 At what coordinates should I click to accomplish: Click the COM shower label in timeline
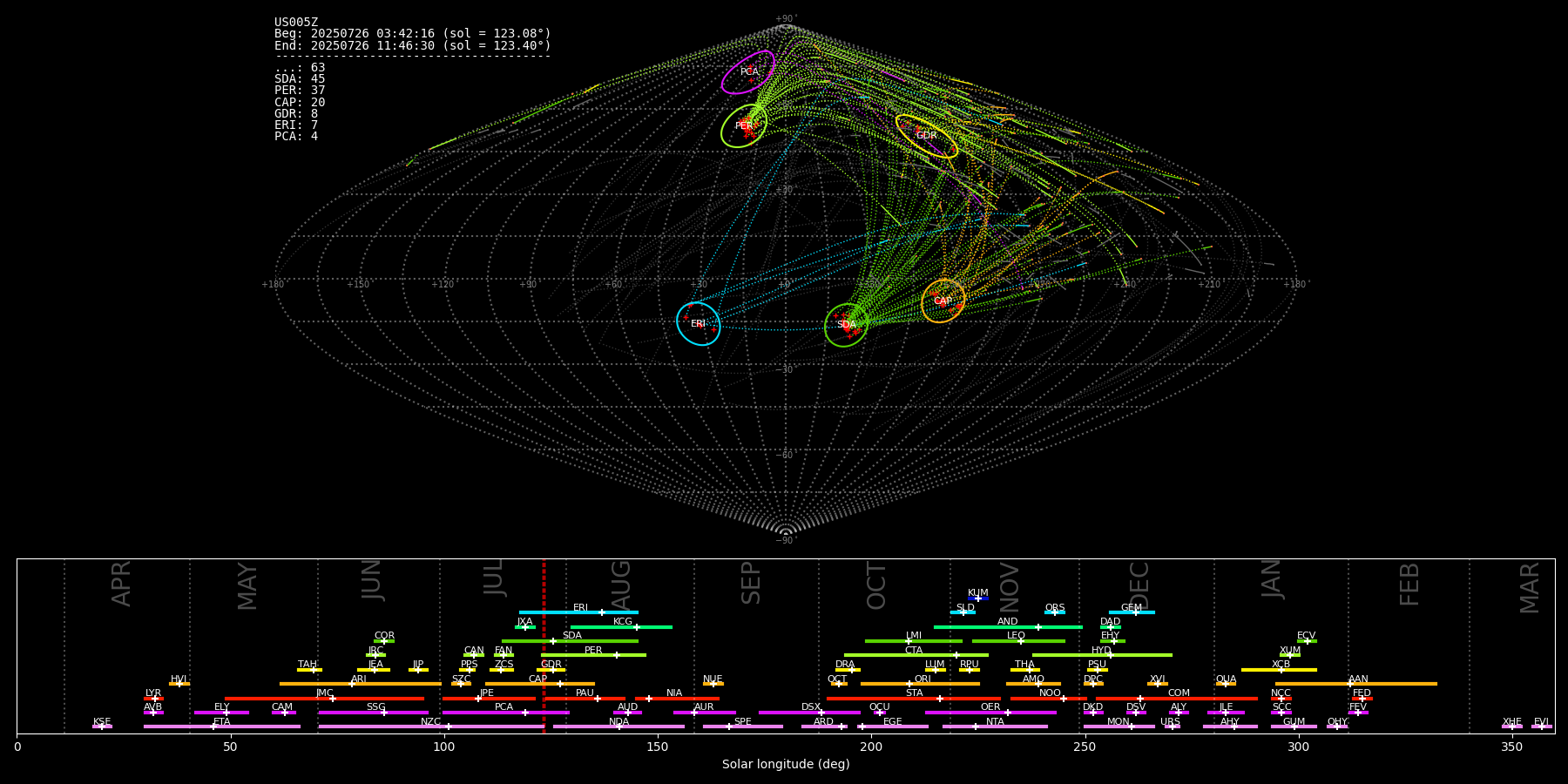[x=1179, y=693]
